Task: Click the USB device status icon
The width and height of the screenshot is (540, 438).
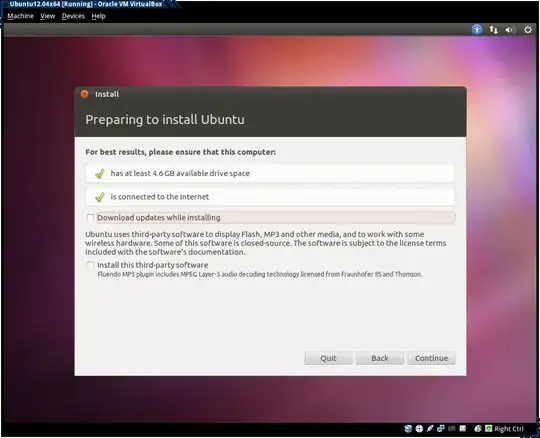Action: (x=430, y=429)
